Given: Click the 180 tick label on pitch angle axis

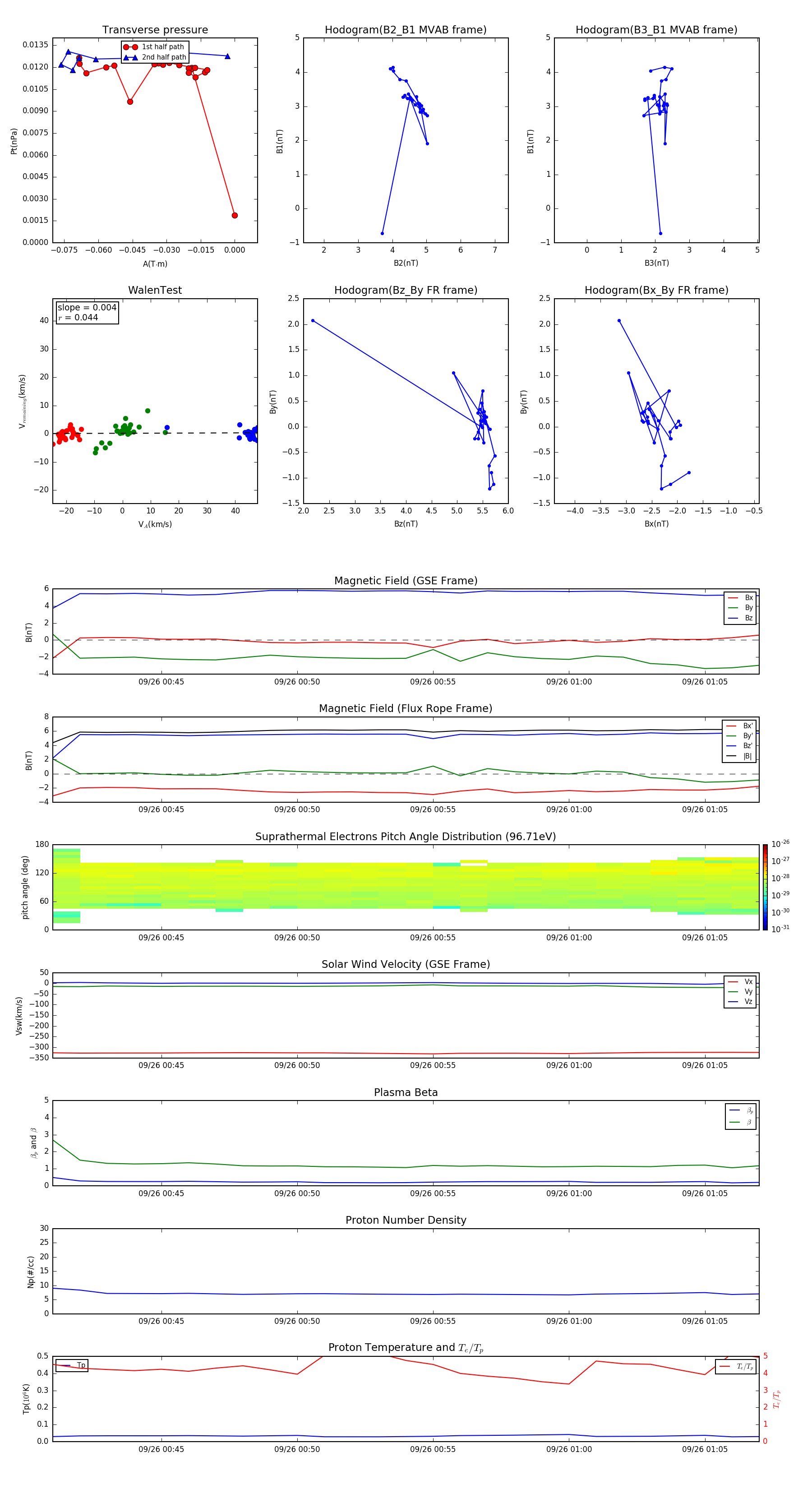Looking at the screenshot, I should click(x=42, y=845).
